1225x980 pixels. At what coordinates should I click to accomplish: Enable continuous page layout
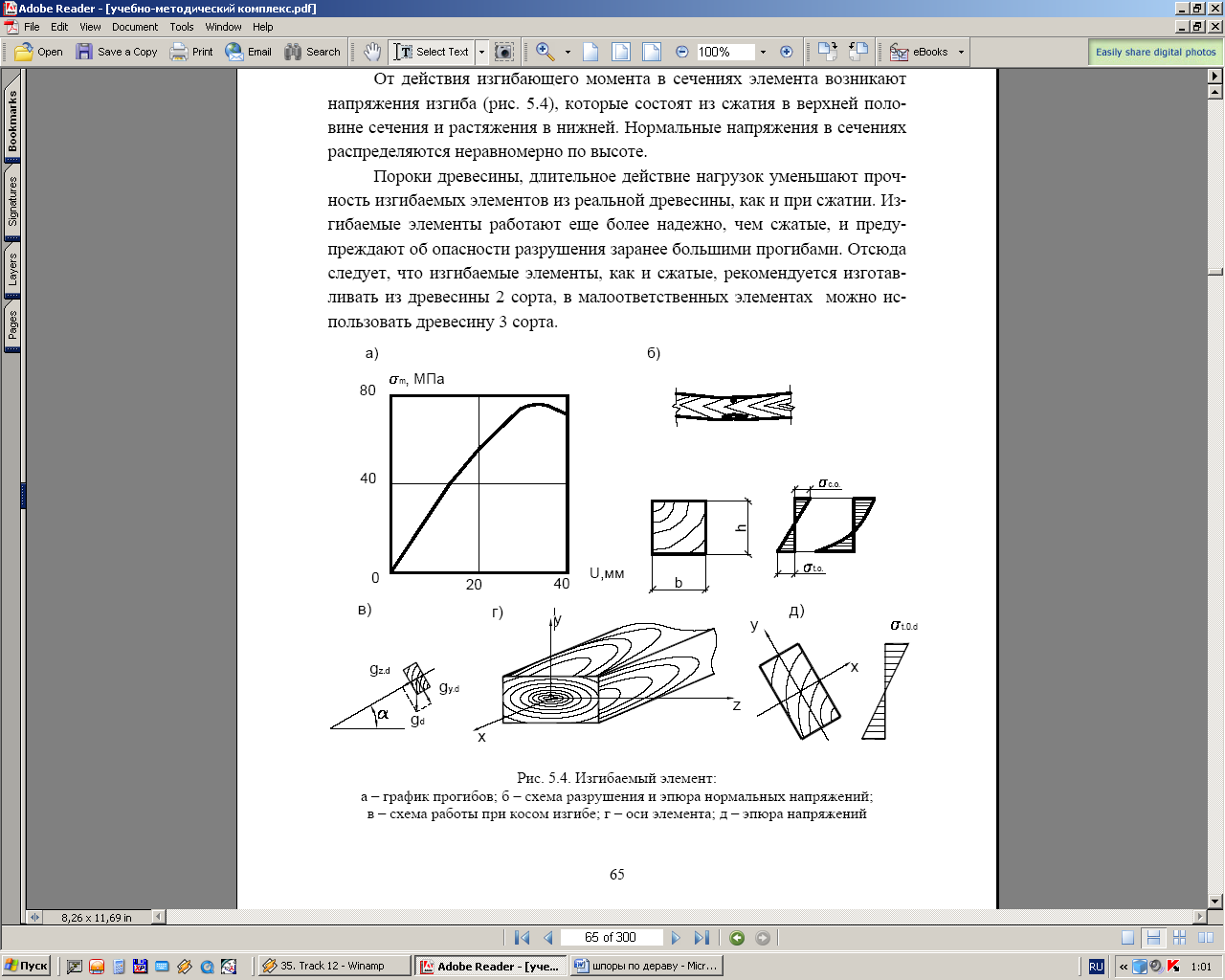(1153, 938)
